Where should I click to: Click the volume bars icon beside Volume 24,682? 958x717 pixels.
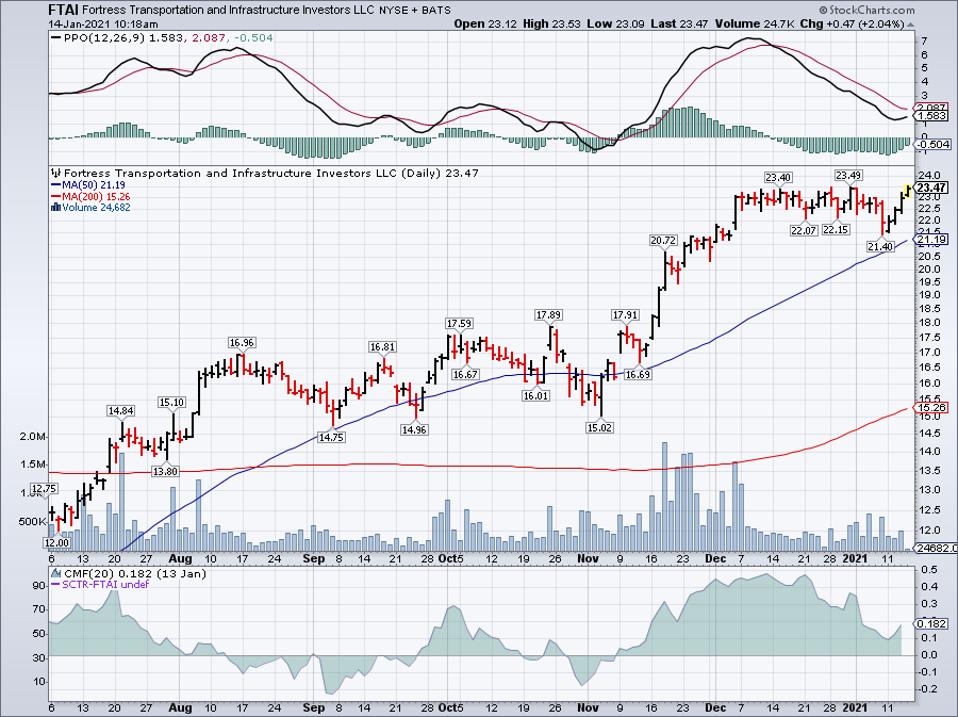[56, 208]
